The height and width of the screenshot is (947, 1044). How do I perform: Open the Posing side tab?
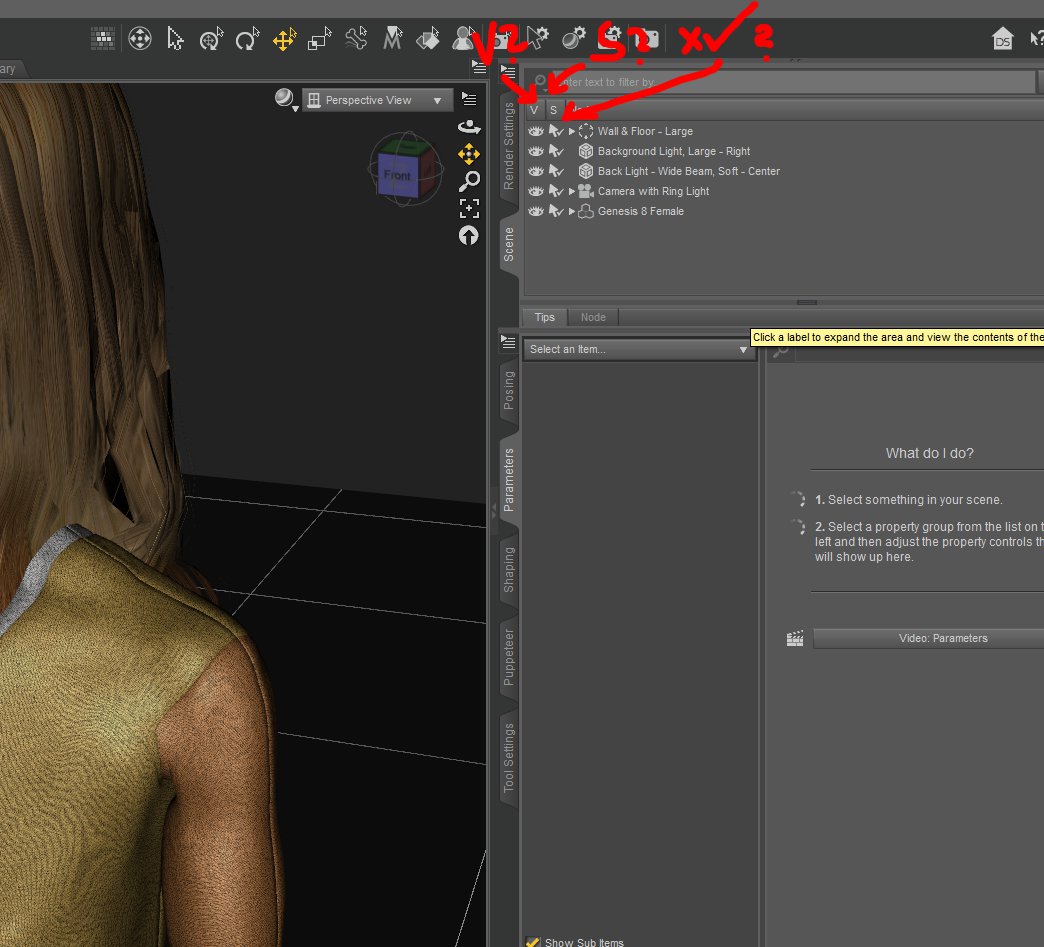pos(509,390)
